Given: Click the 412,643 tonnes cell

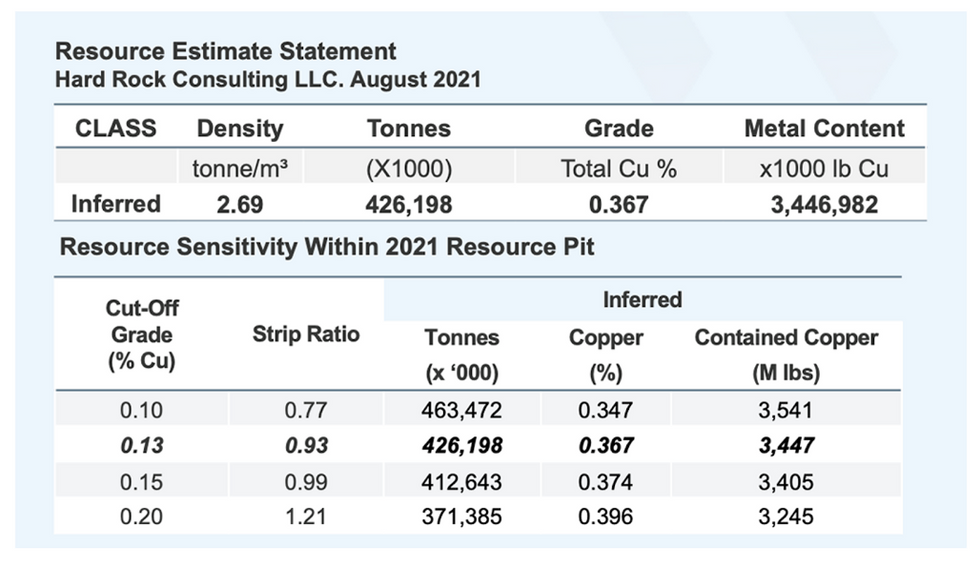Looking at the screenshot, I should pos(462,482).
